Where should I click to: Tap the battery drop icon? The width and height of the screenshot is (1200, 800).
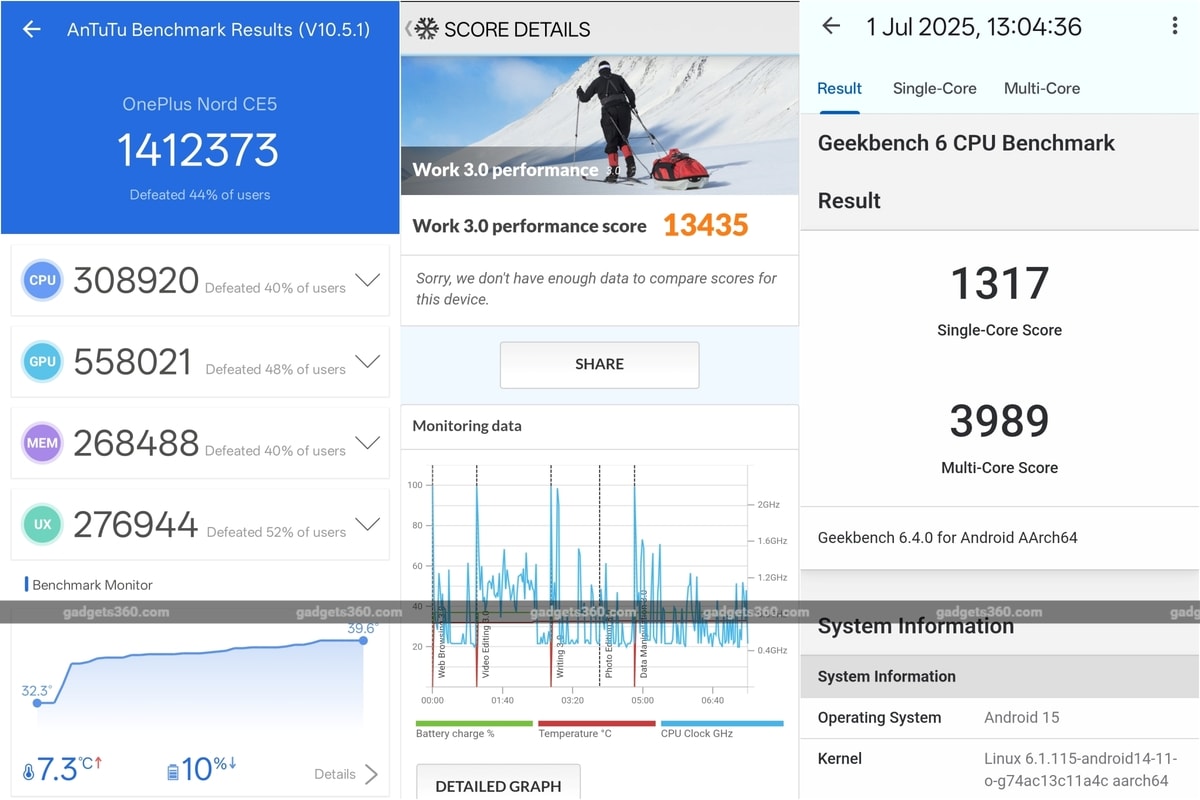(173, 771)
